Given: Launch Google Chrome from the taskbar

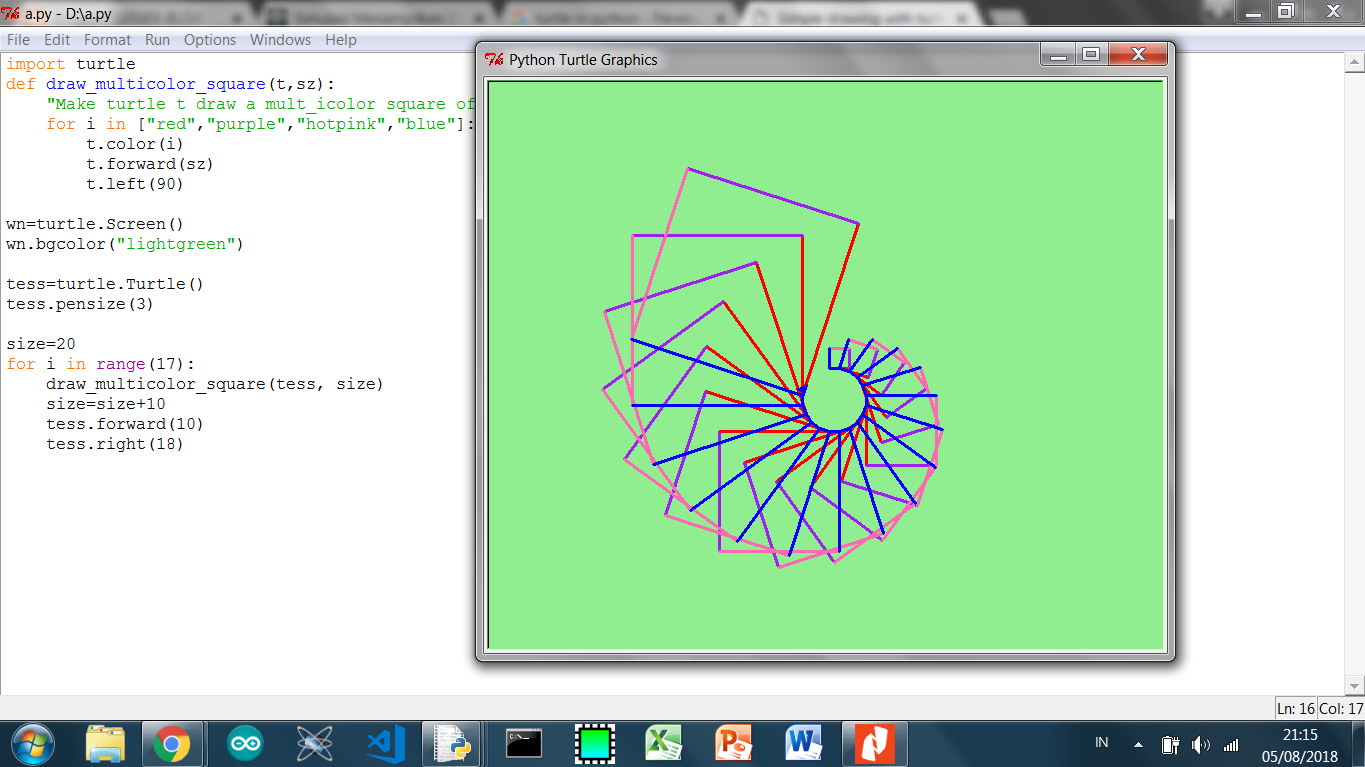Looking at the screenshot, I should (x=174, y=742).
